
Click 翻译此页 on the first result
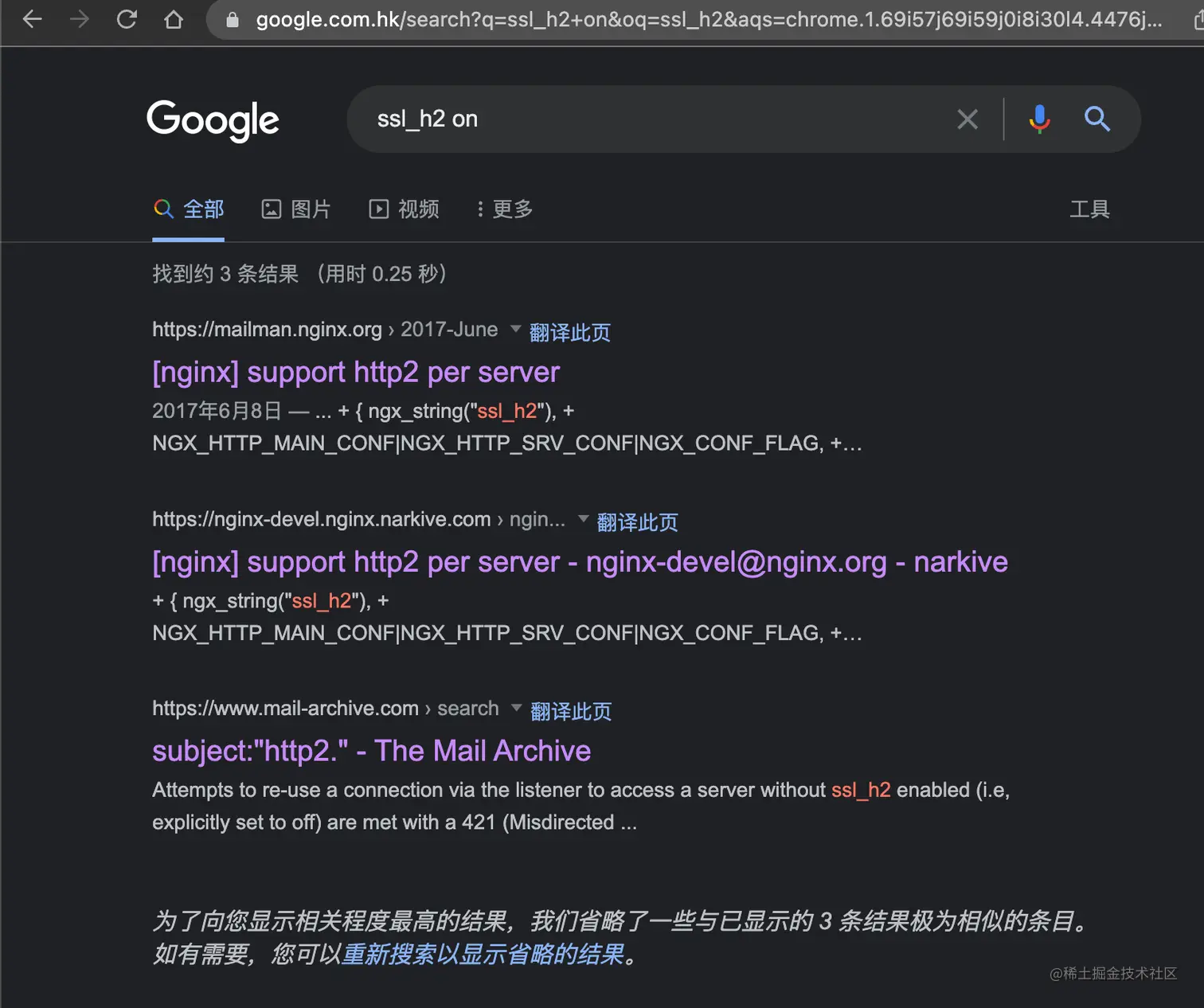[570, 332]
